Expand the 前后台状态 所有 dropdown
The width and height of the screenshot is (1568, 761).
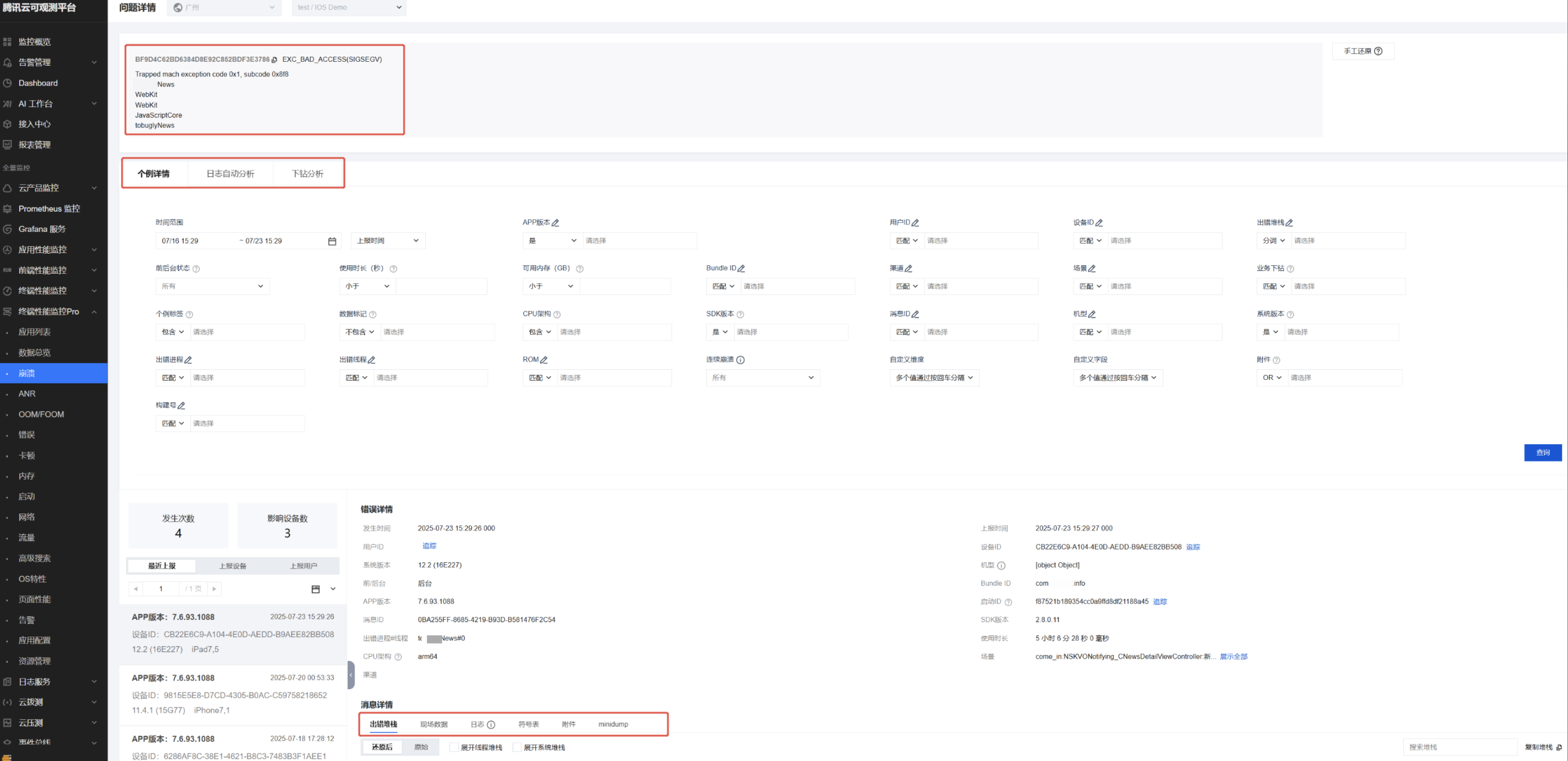coord(213,286)
